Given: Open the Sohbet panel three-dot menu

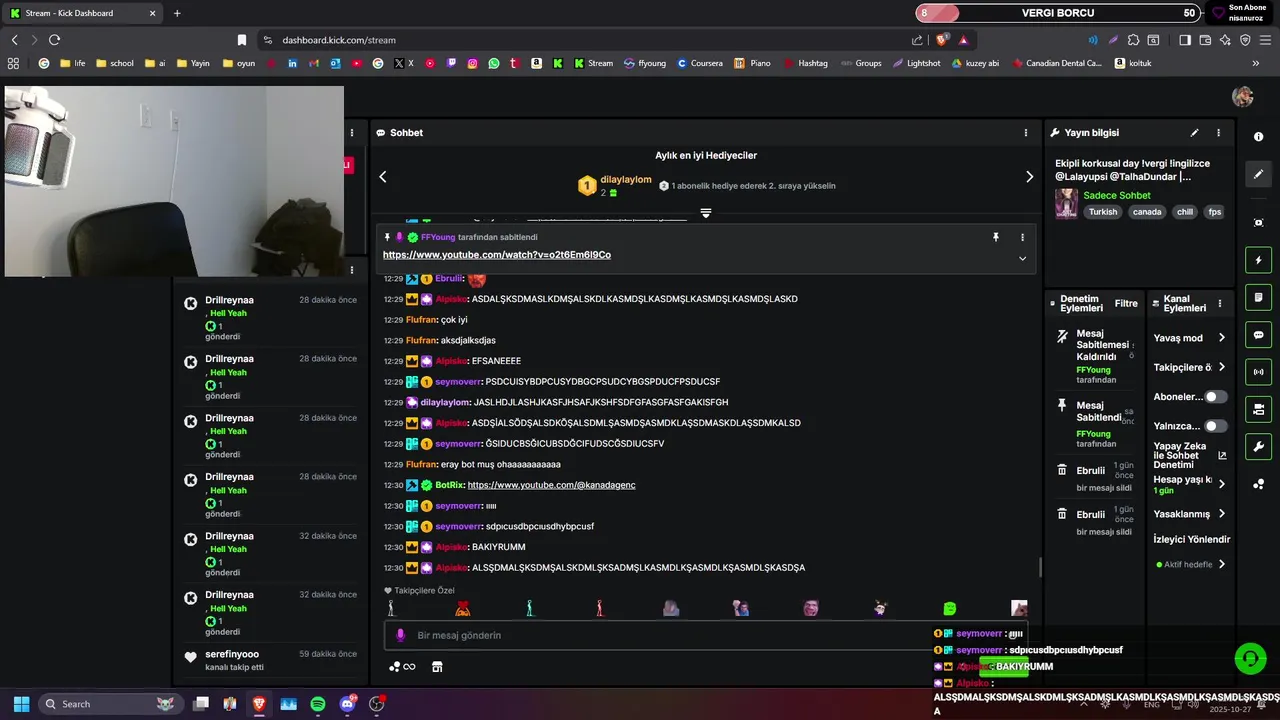Looking at the screenshot, I should tap(1025, 133).
